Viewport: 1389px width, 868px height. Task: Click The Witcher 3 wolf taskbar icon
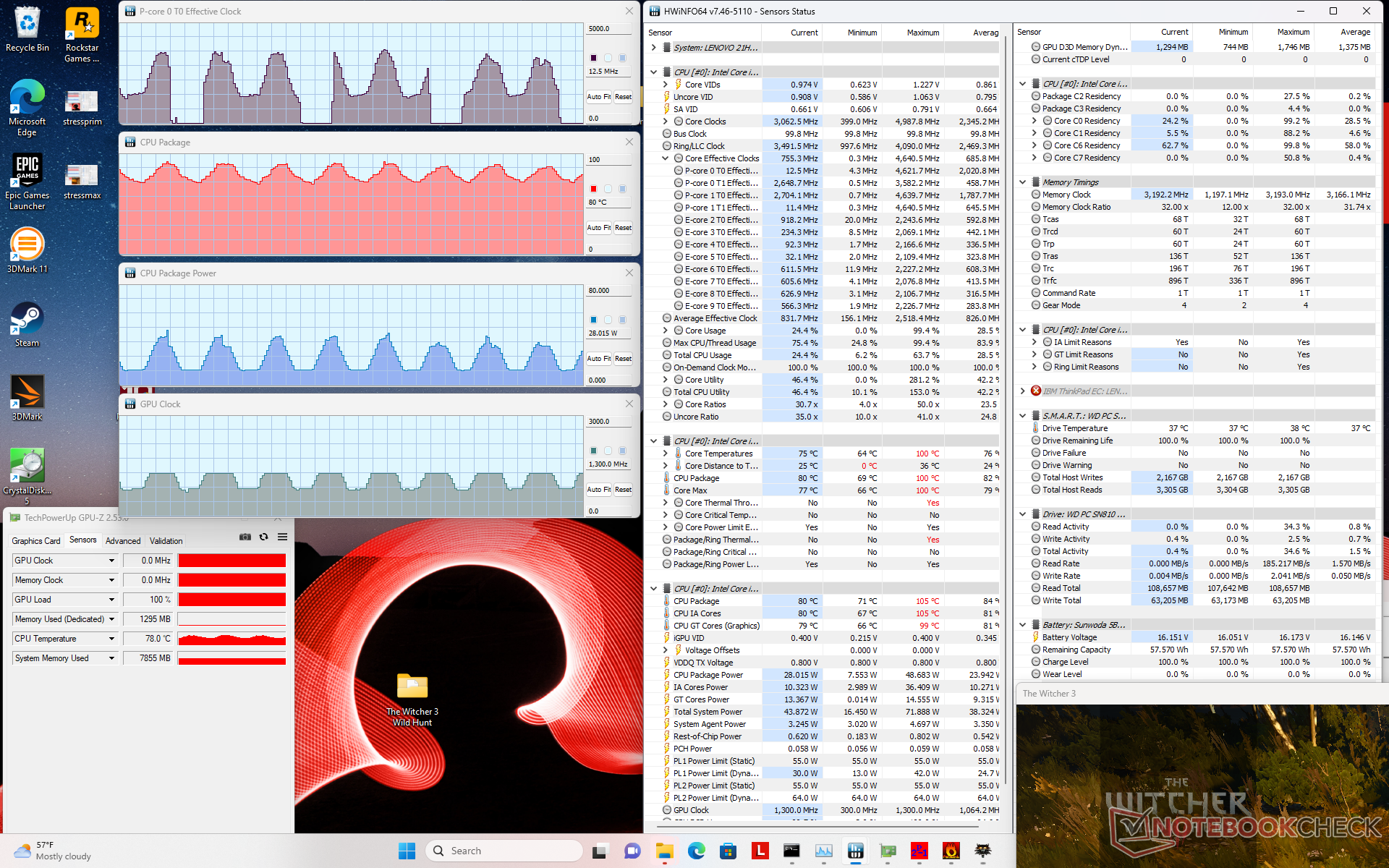[983, 851]
